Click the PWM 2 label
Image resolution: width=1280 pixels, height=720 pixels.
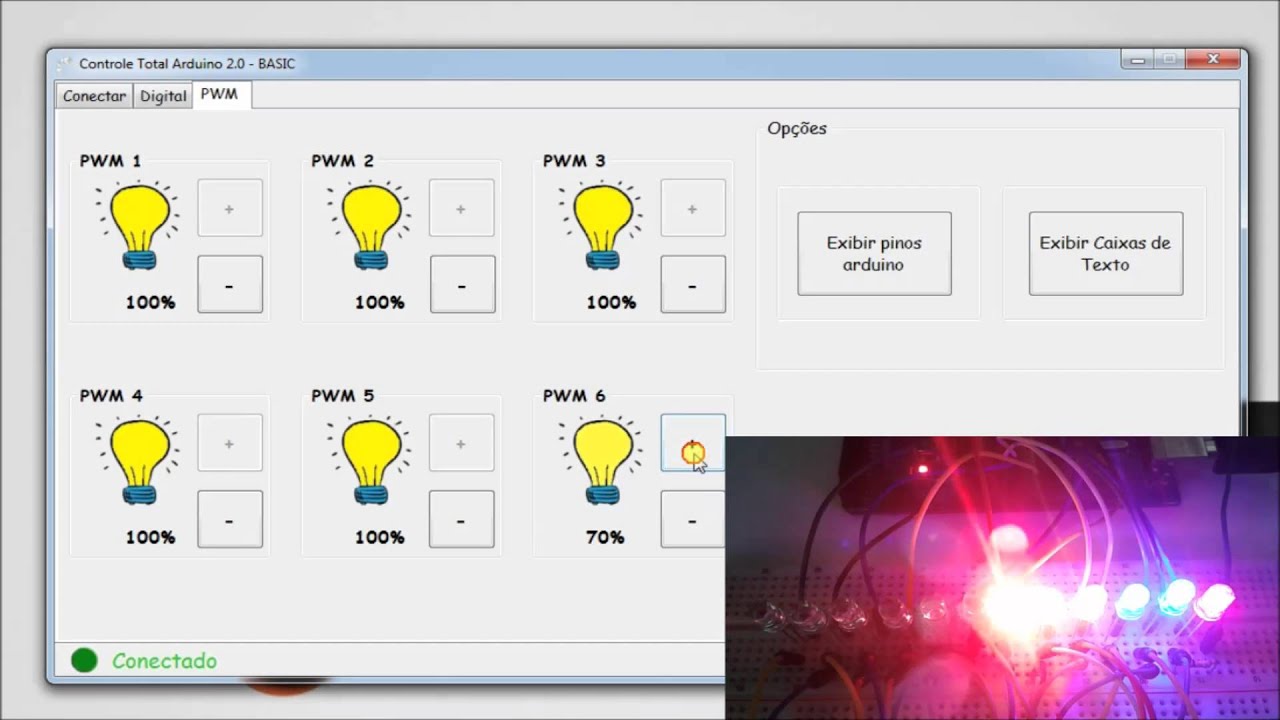tap(342, 160)
